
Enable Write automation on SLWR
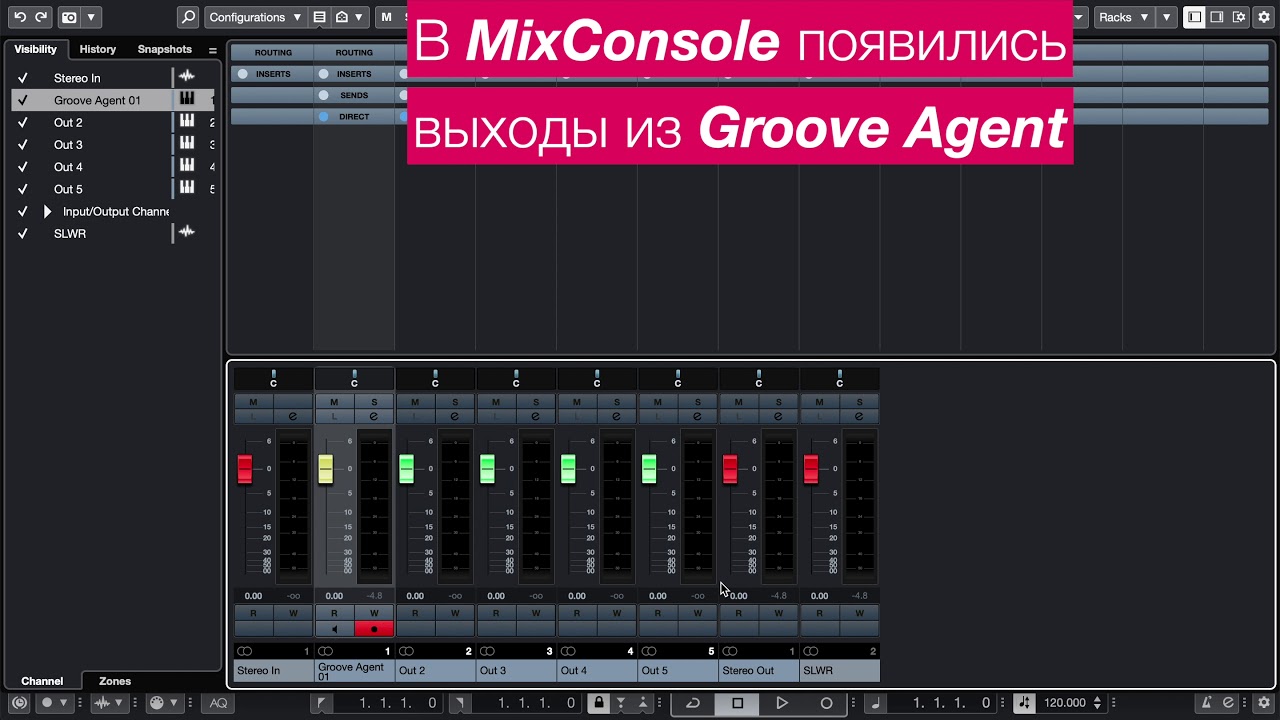pyautogui.click(x=859, y=613)
